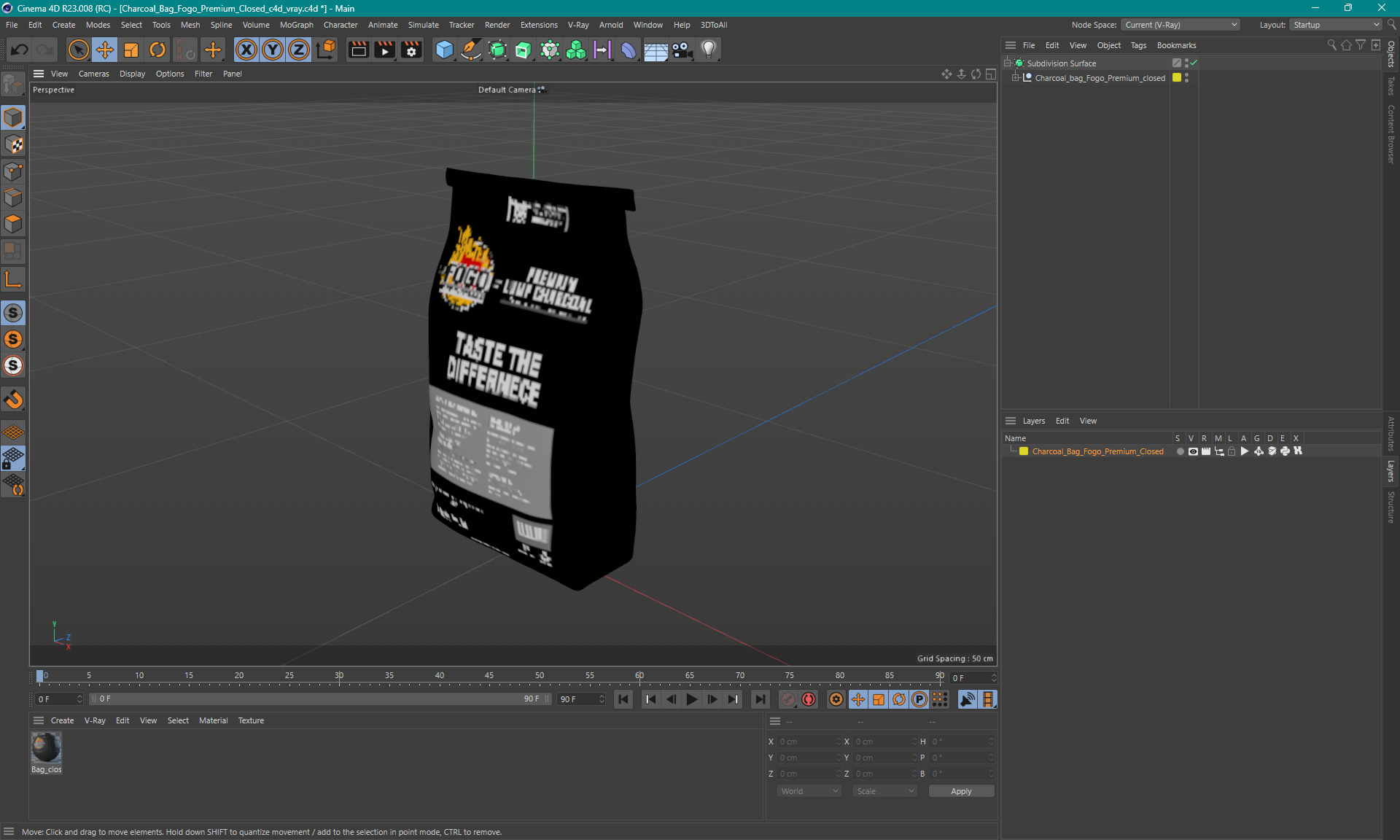Switch to Edges mode icon

[13, 198]
